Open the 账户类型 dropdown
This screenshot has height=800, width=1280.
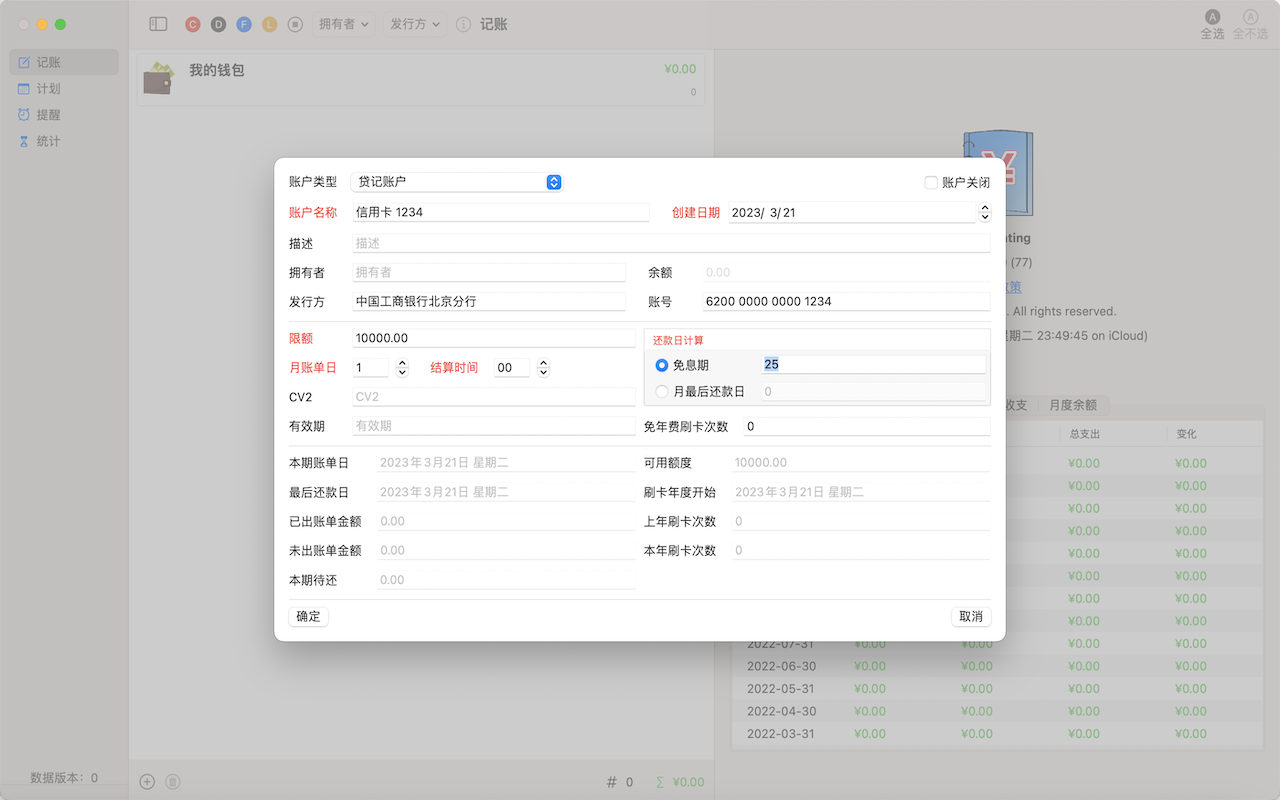[x=457, y=182]
